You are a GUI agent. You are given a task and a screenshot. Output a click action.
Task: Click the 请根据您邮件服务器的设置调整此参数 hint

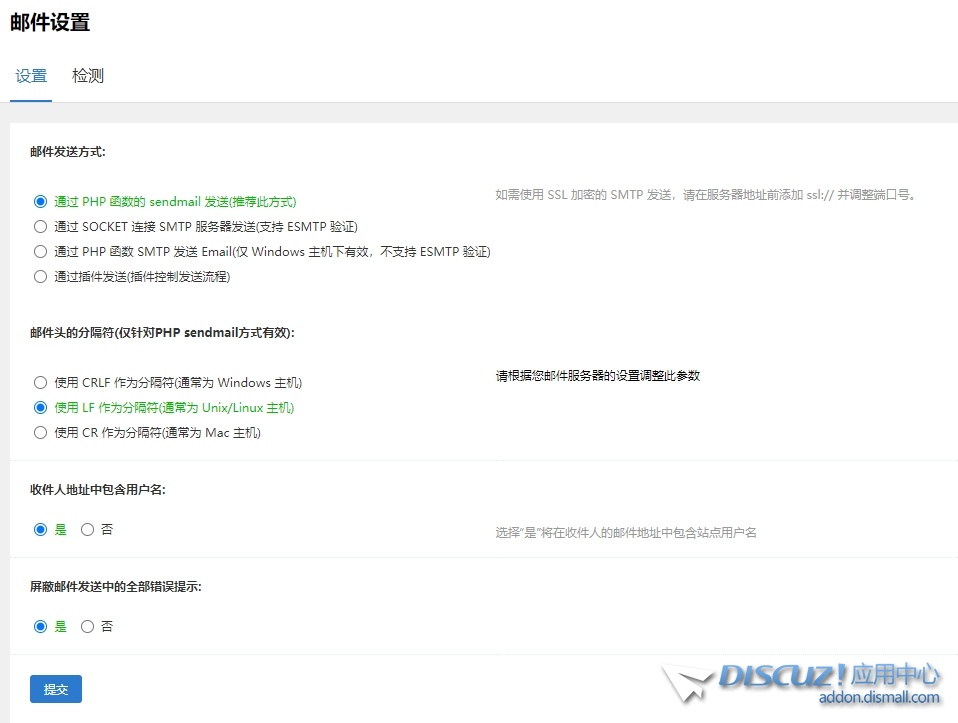point(598,376)
